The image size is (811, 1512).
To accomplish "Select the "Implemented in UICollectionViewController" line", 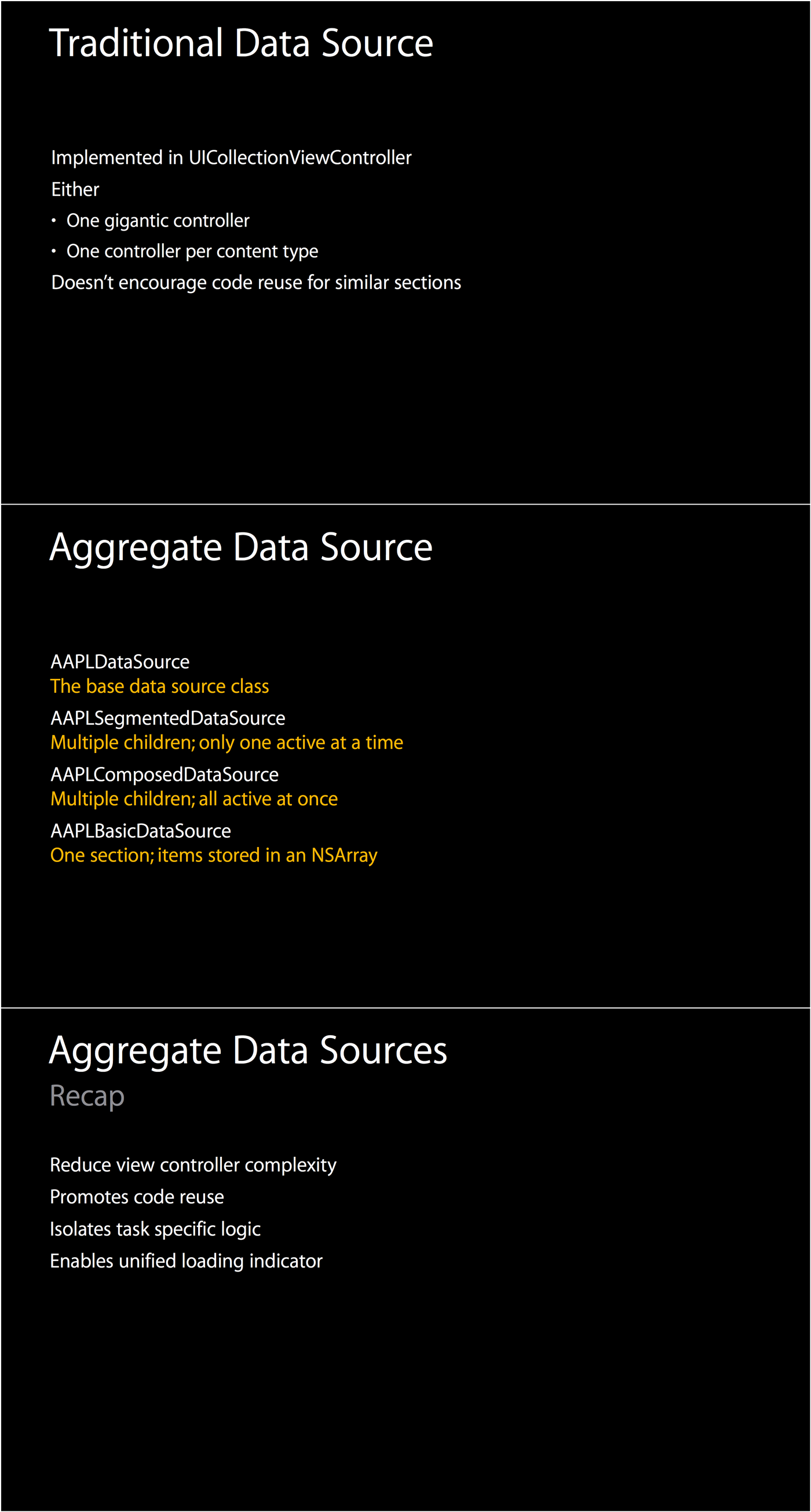I will click(x=231, y=158).
